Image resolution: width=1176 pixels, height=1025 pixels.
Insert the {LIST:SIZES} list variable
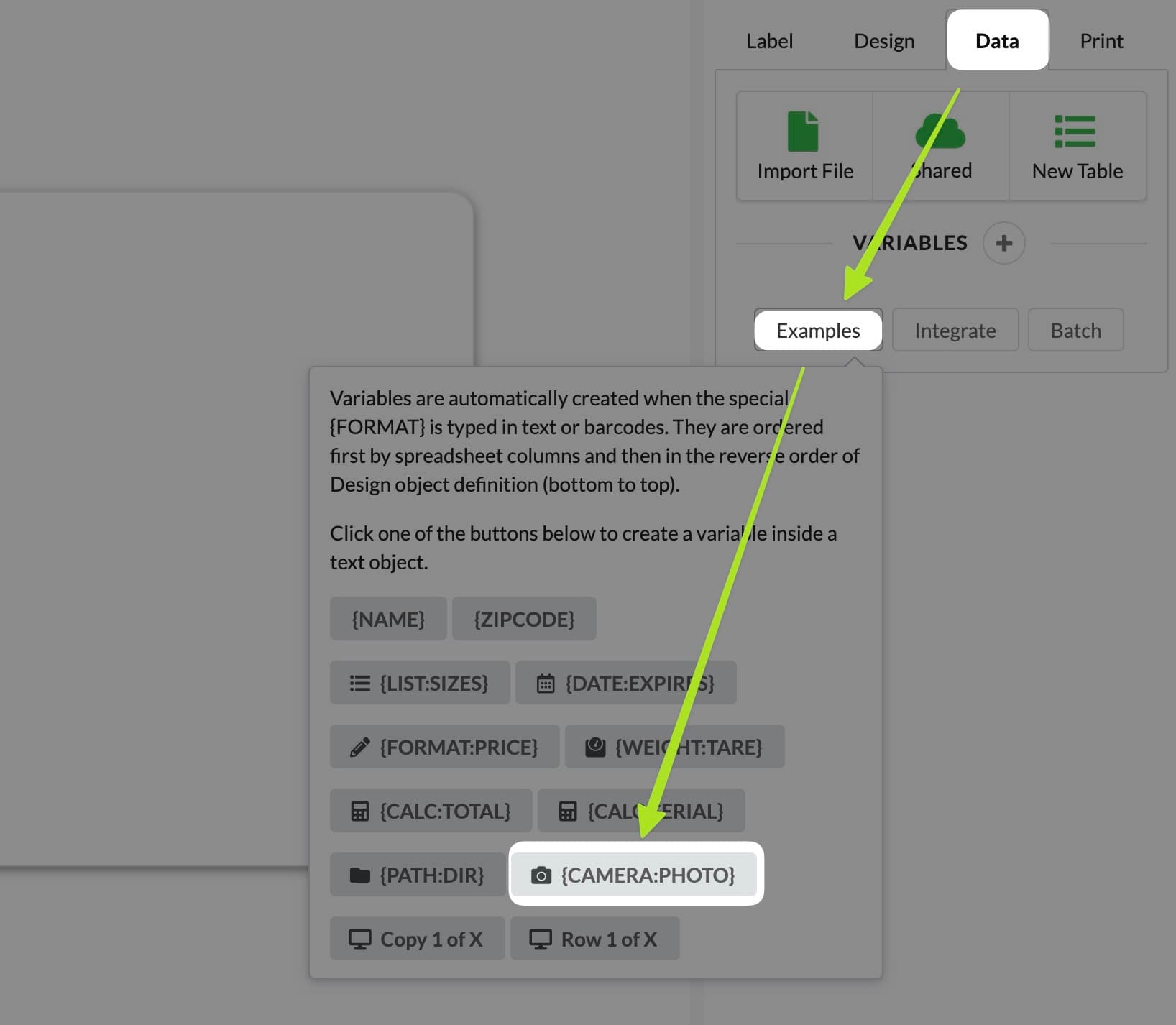(420, 683)
